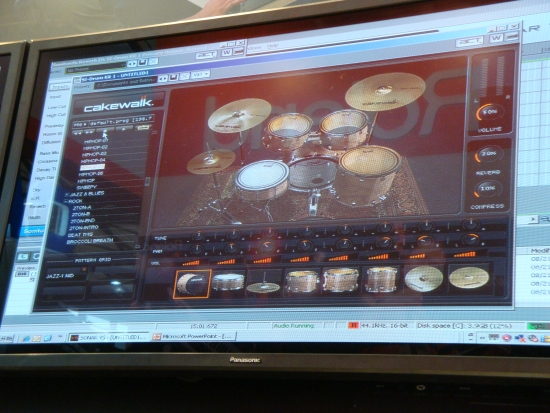Select the BROCCOLI BREATH pattern

click(90, 241)
